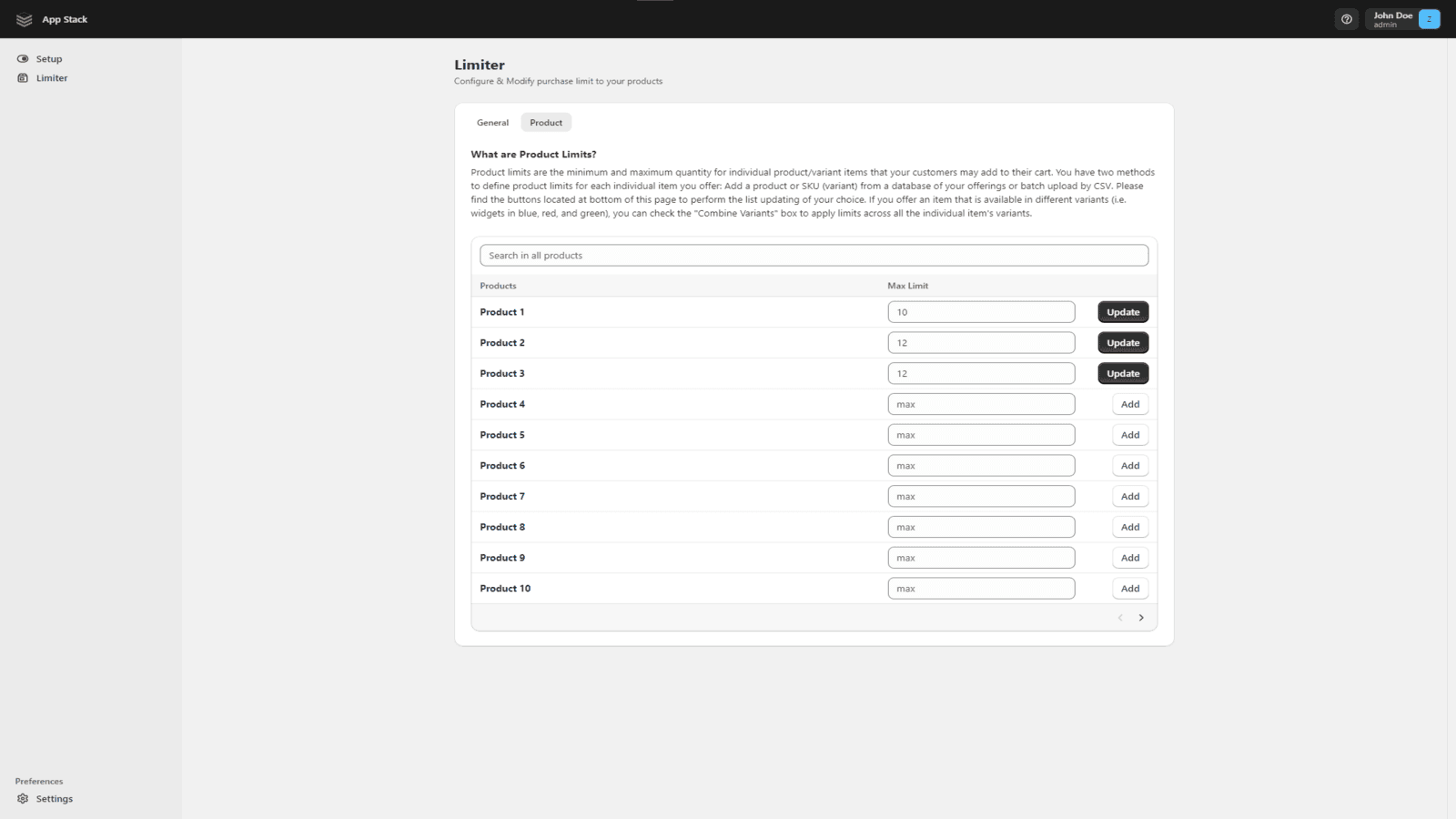Click the Setup toggle icon in sidebar
1456x819 pixels.
(23, 59)
